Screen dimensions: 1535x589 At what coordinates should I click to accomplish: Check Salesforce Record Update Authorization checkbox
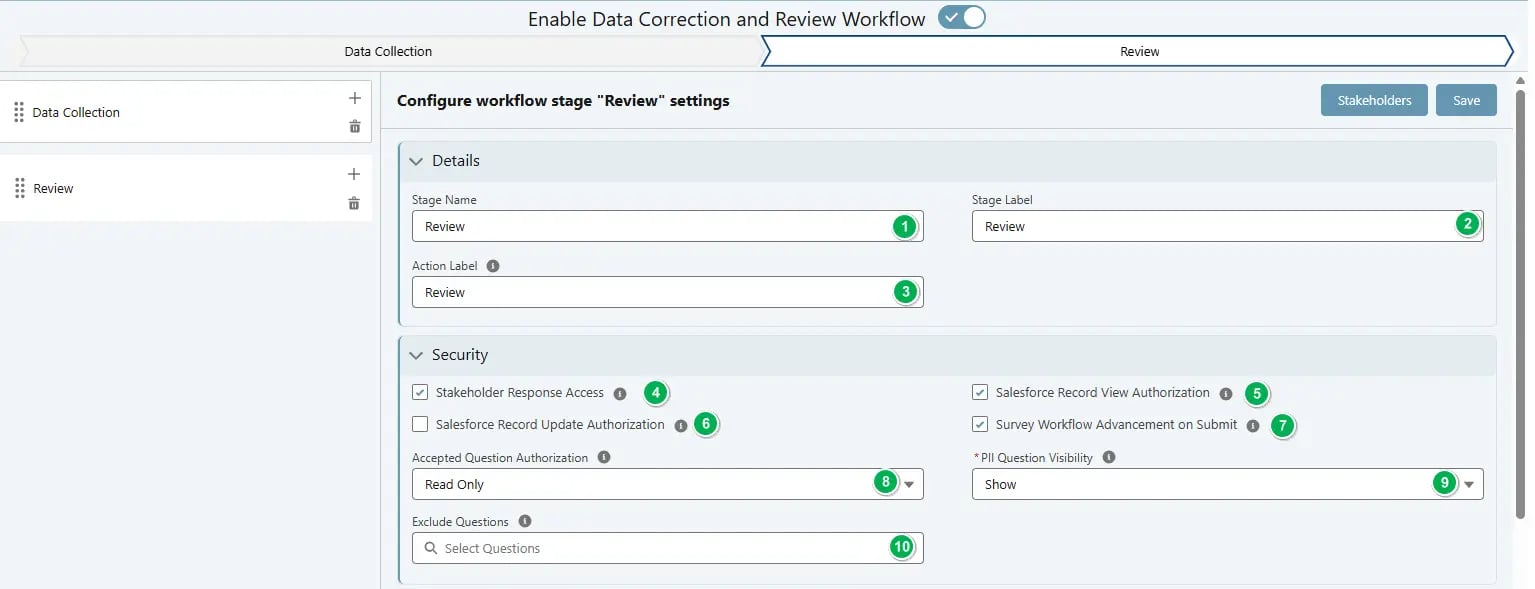pyautogui.click(x=420, y=425)
